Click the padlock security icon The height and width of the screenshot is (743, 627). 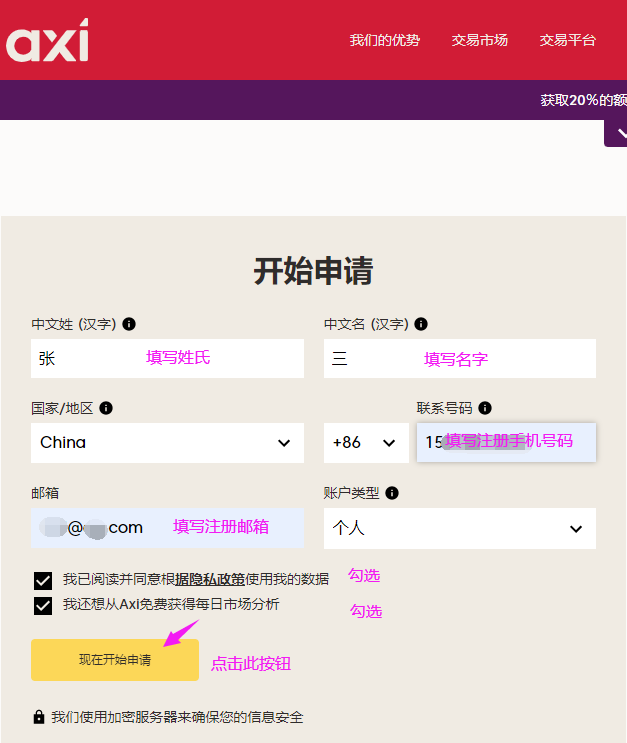(39, 717)
